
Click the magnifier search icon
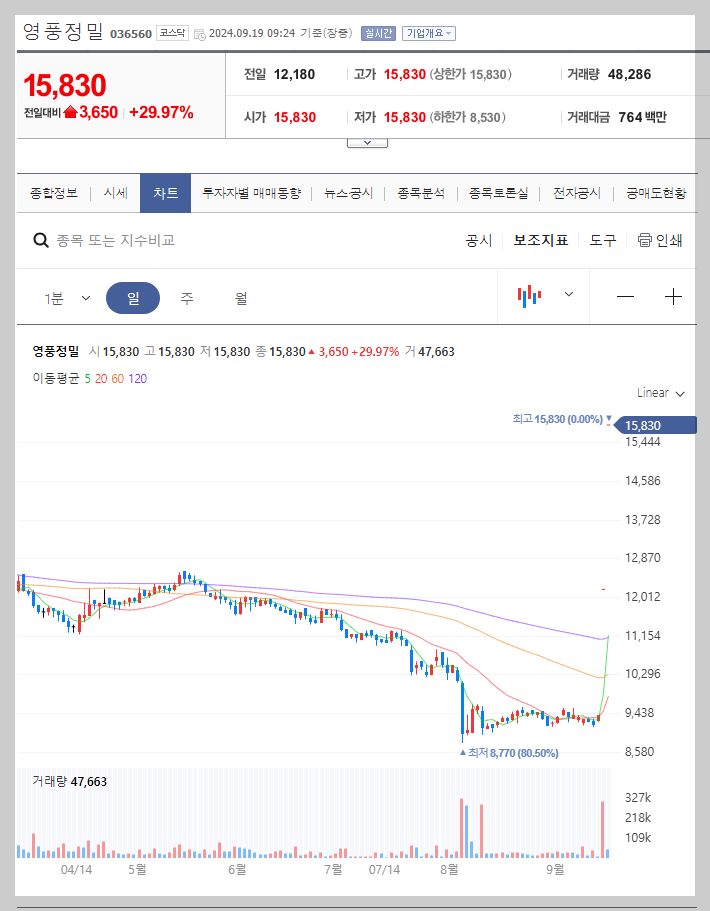(x=41, y=240)
